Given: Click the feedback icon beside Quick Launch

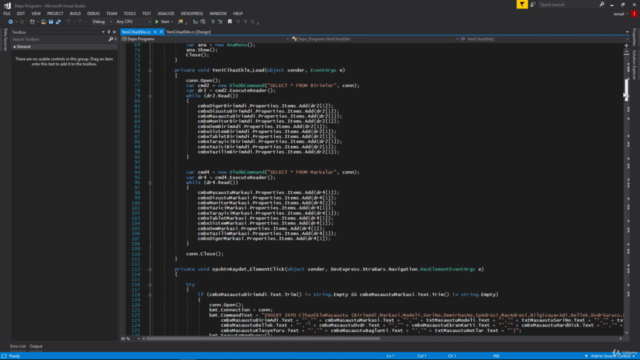Looking at the screenshot, I should [533, 4].
